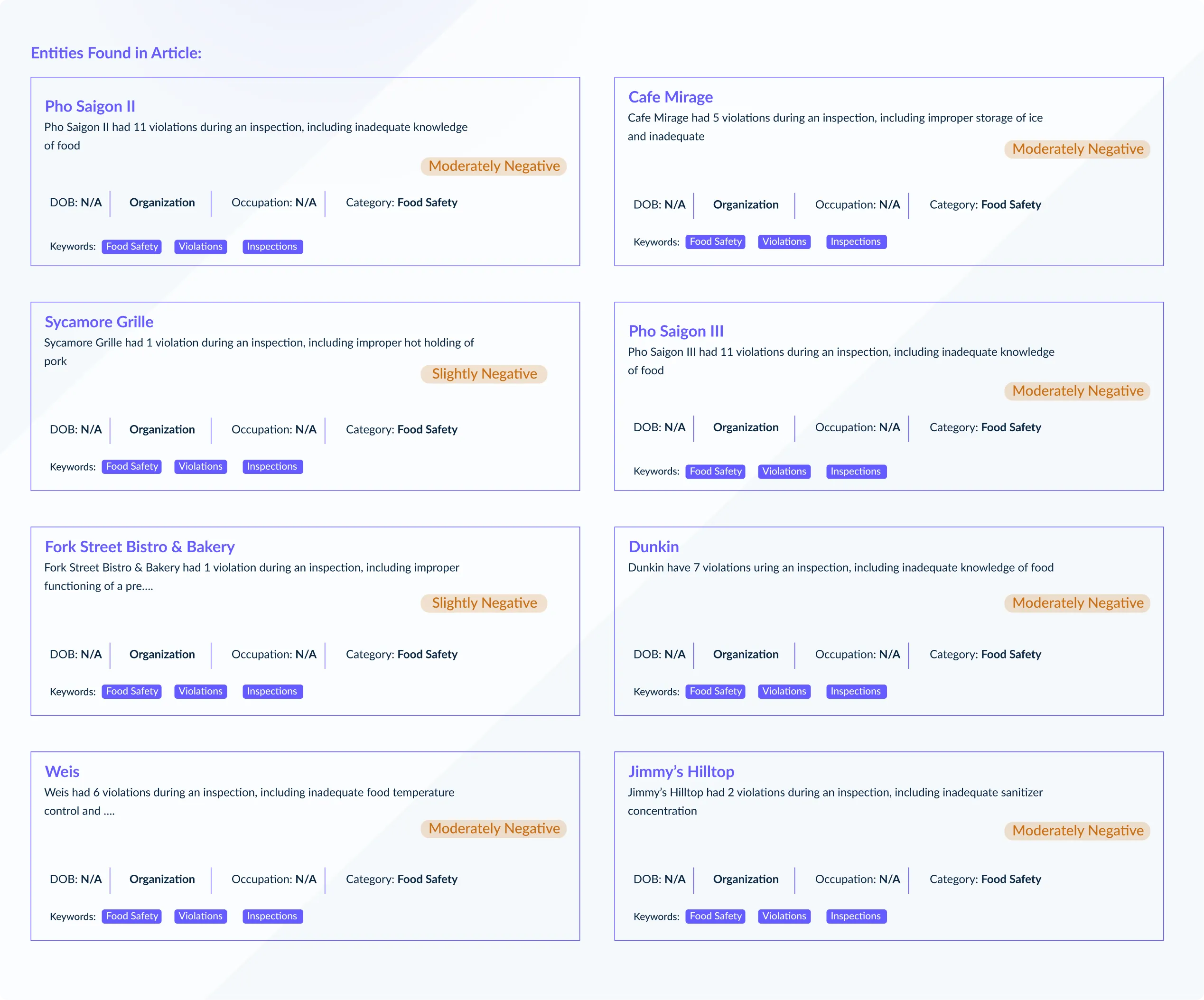Click Moderately Negative badge on Dunkin card
This screenshot has height=1000, width=1204.
pyautogui.click(x=1077, y=603)
